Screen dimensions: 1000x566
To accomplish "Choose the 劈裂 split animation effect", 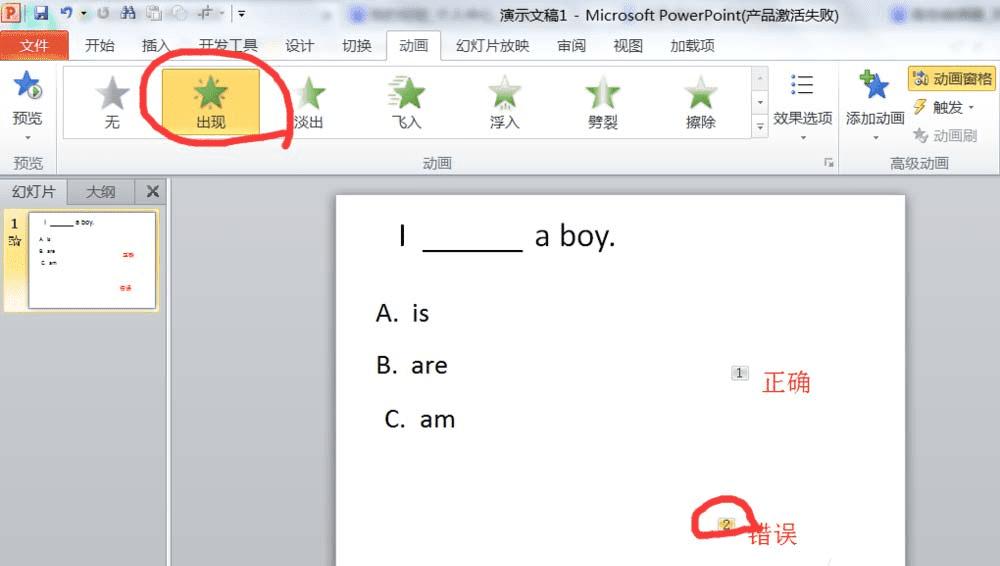I will click(603, 103).
